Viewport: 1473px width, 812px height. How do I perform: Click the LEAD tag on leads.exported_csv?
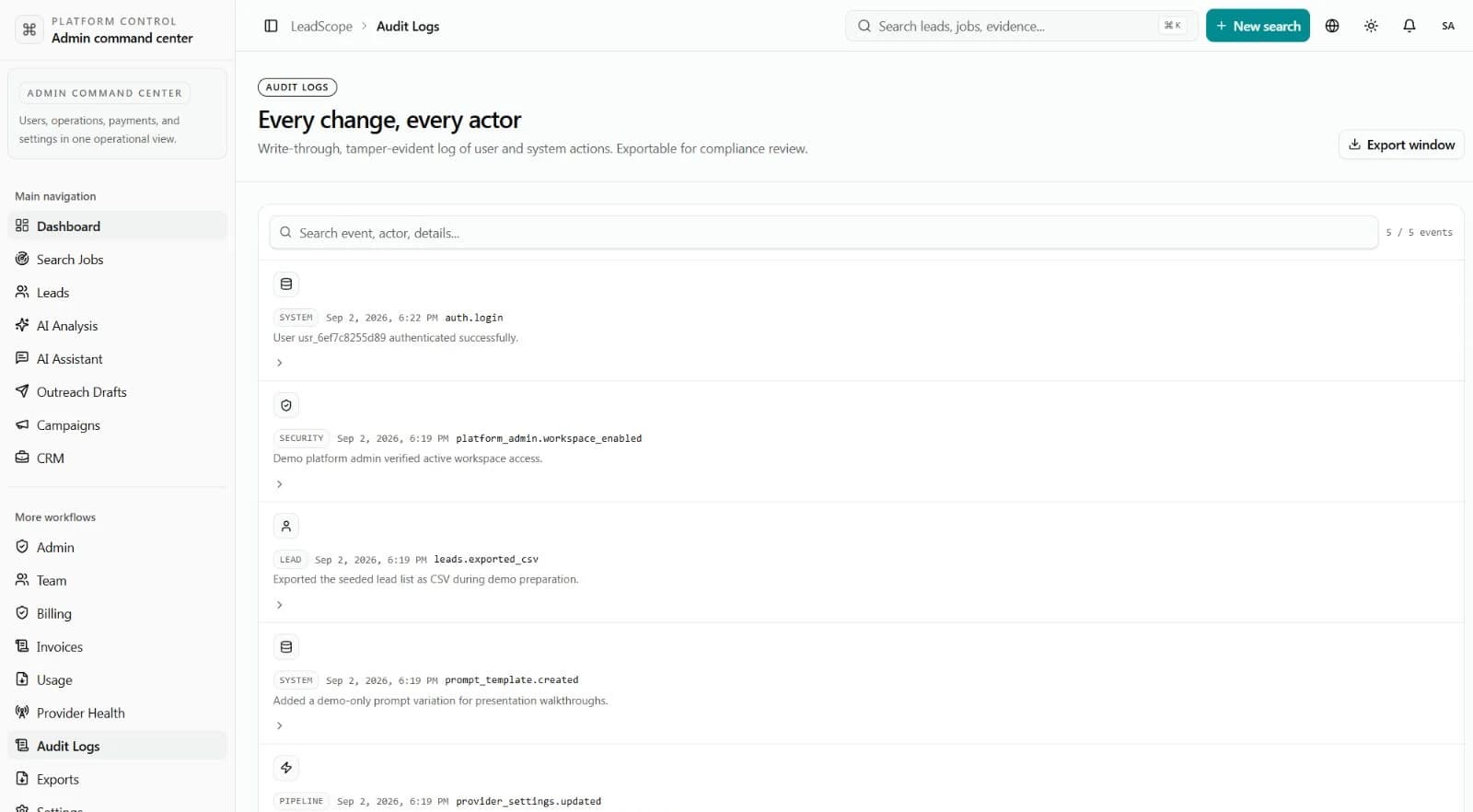tap(290, 560)
